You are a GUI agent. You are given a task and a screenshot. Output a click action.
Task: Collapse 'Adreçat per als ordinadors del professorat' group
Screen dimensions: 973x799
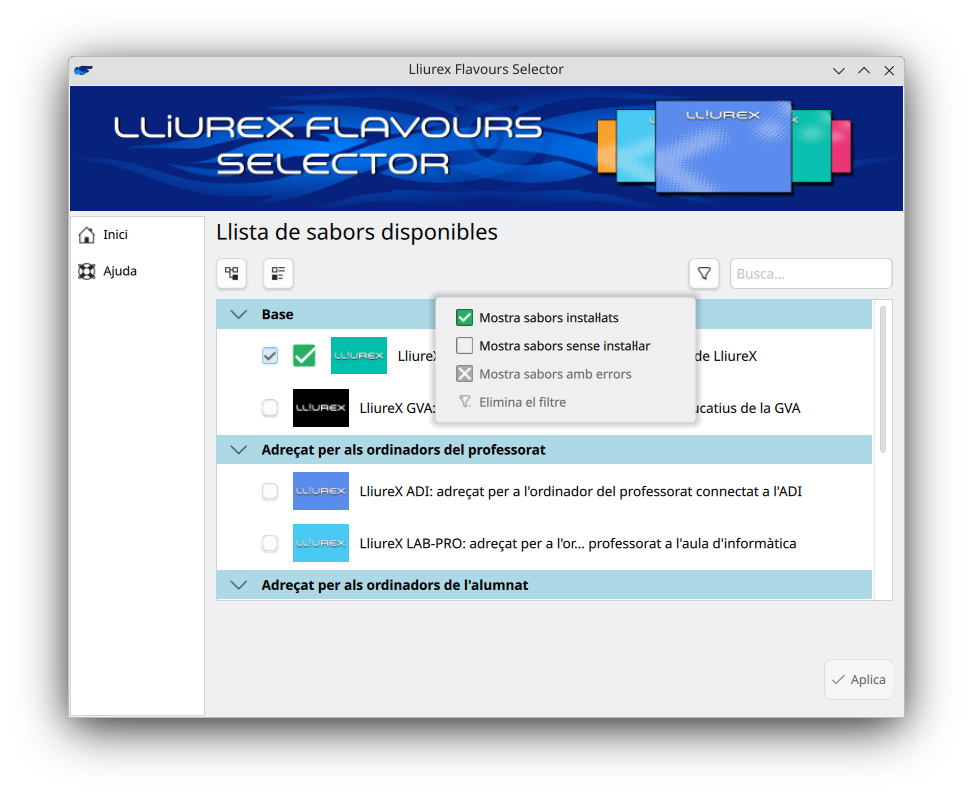238,450
